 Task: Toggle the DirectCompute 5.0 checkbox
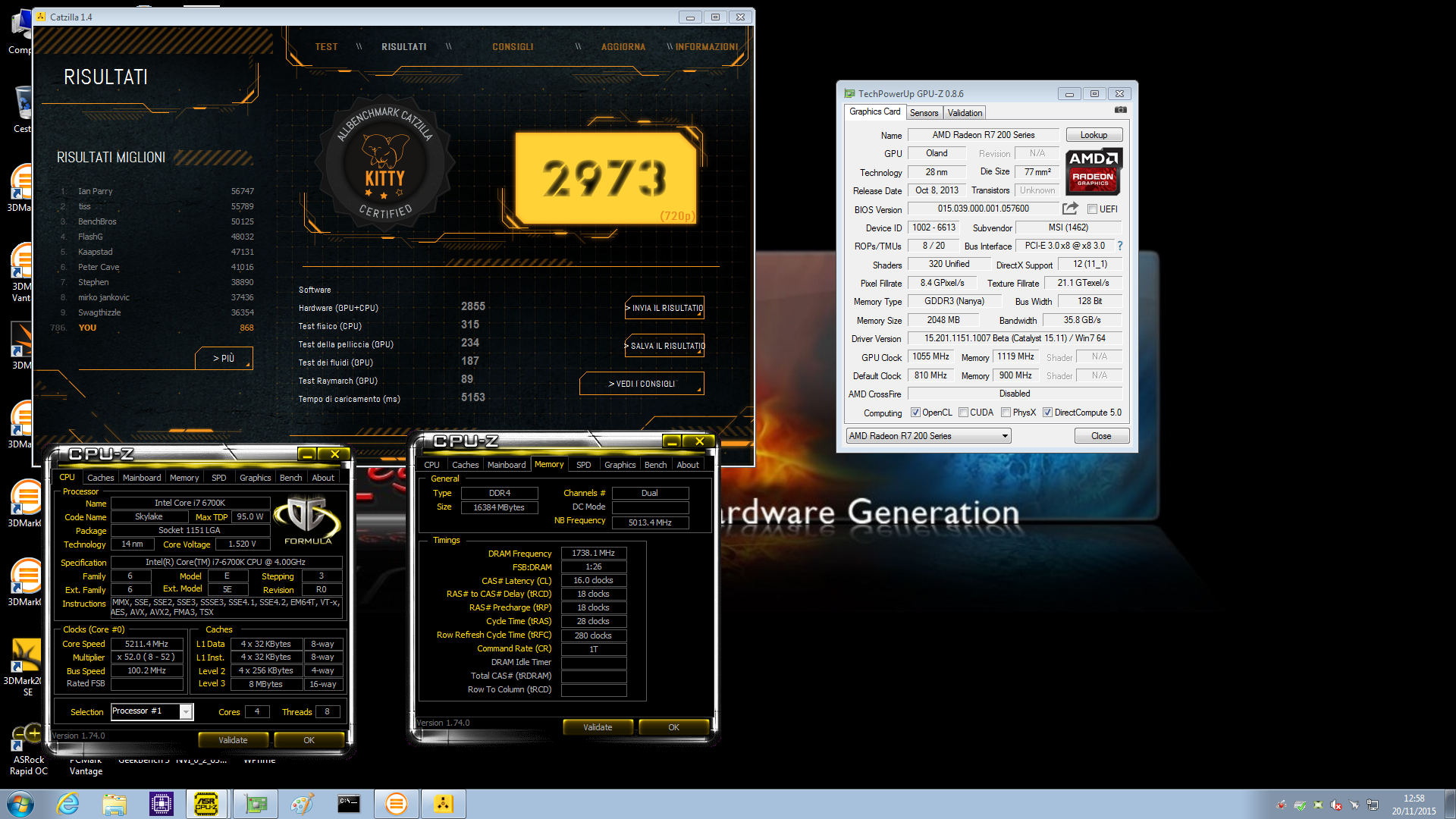(1047, 413)
